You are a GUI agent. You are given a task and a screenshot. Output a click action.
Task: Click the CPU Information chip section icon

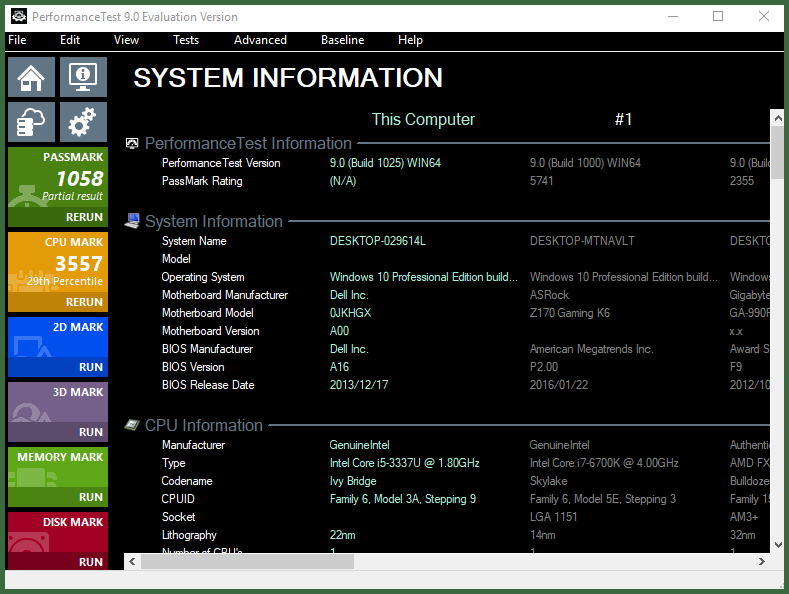[x=132, y=425]
